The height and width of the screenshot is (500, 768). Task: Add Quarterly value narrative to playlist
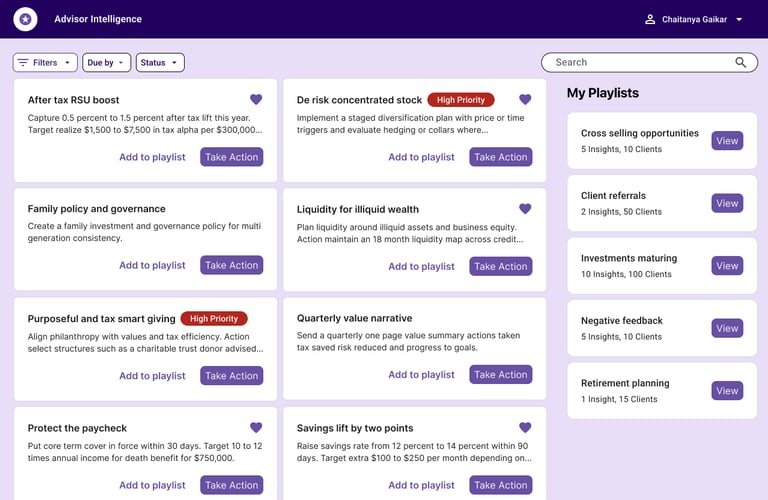(x=421, y=375)
